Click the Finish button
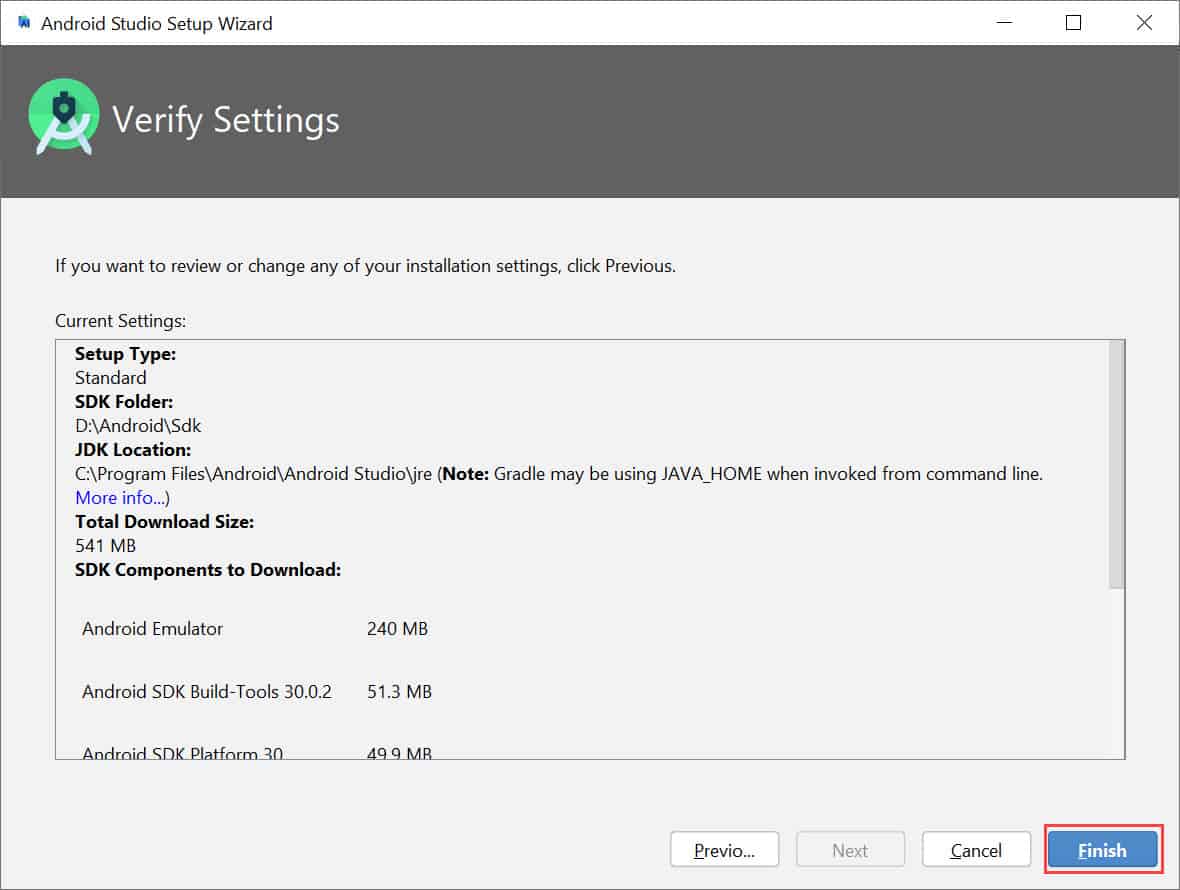 pos(1102,849)
